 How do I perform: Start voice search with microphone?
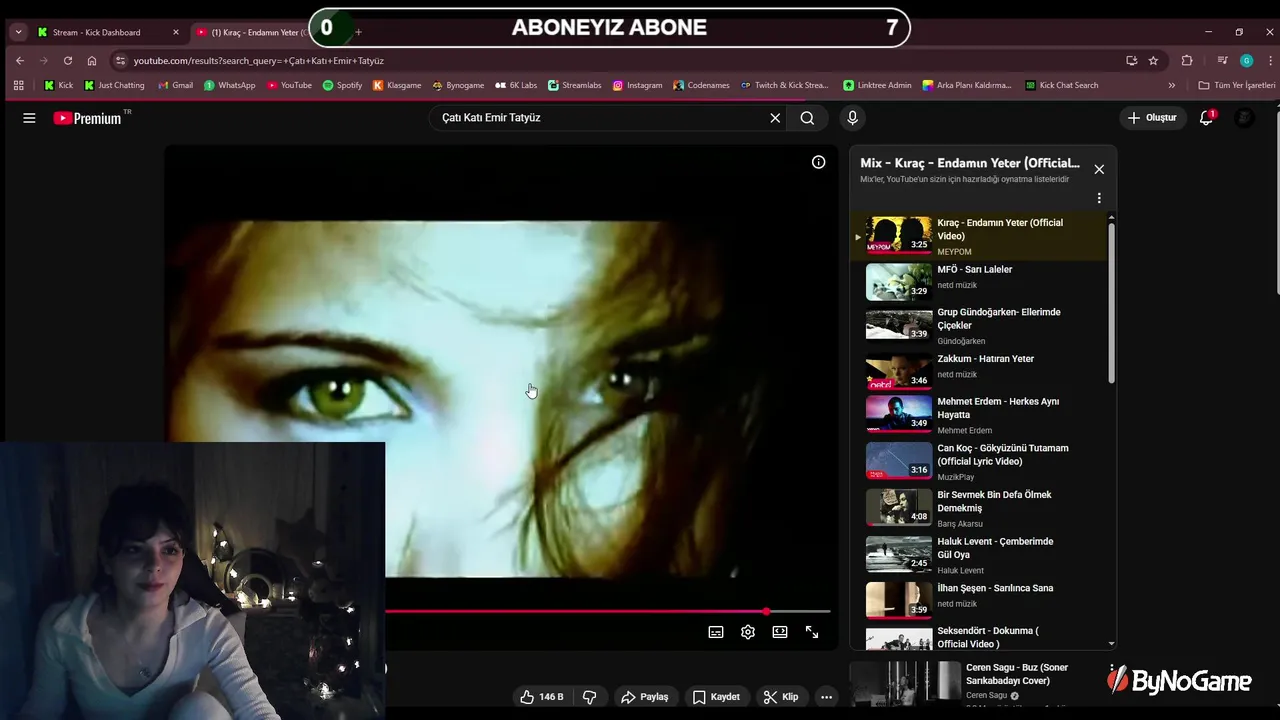pos(852,118)
